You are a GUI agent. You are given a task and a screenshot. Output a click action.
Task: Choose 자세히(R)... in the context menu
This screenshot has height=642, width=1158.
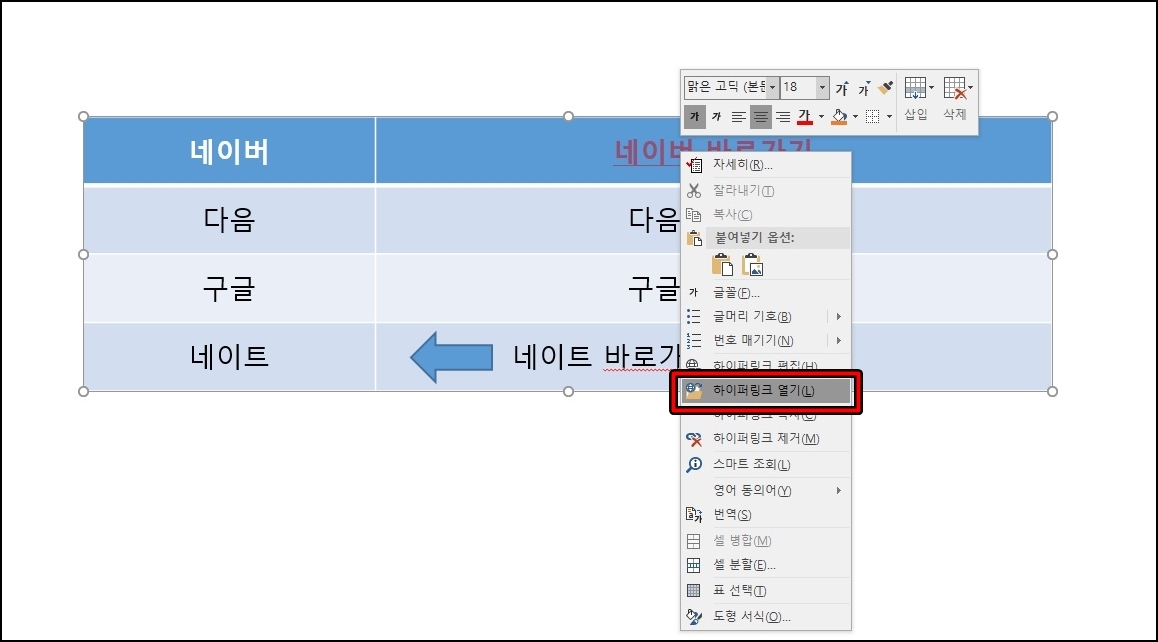(765, 165)
